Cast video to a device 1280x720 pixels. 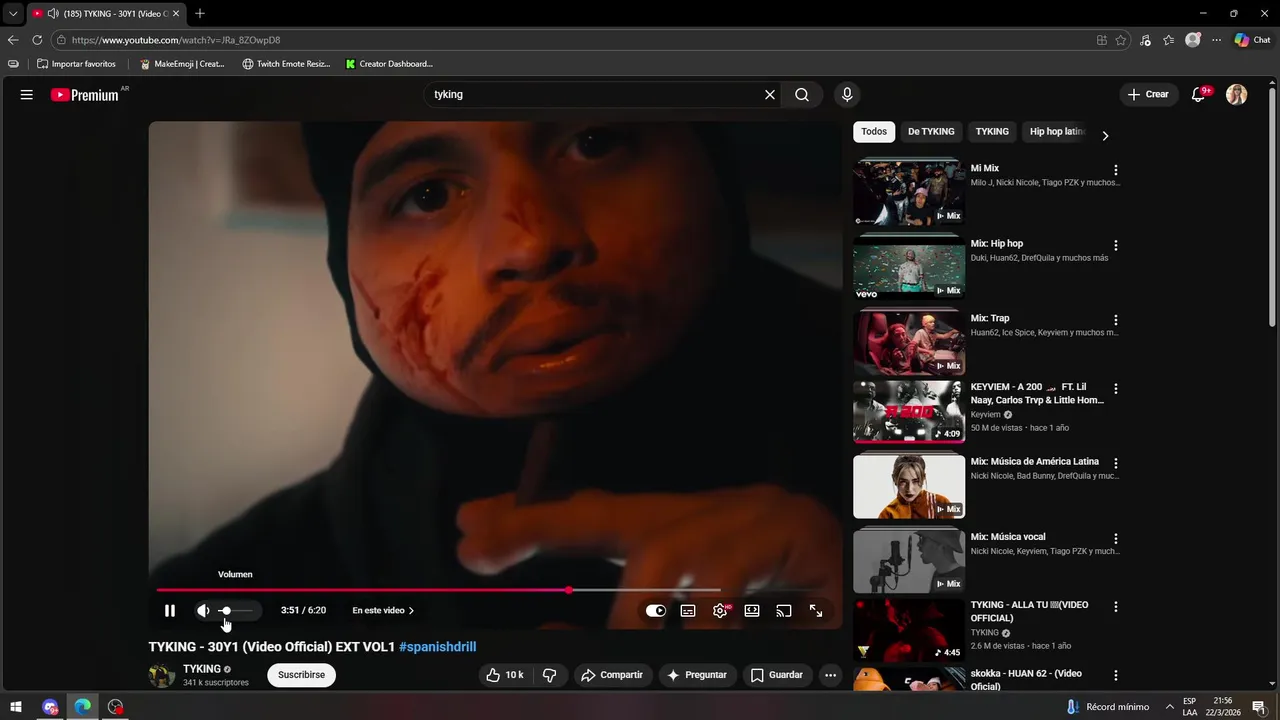tap(784, 611)
